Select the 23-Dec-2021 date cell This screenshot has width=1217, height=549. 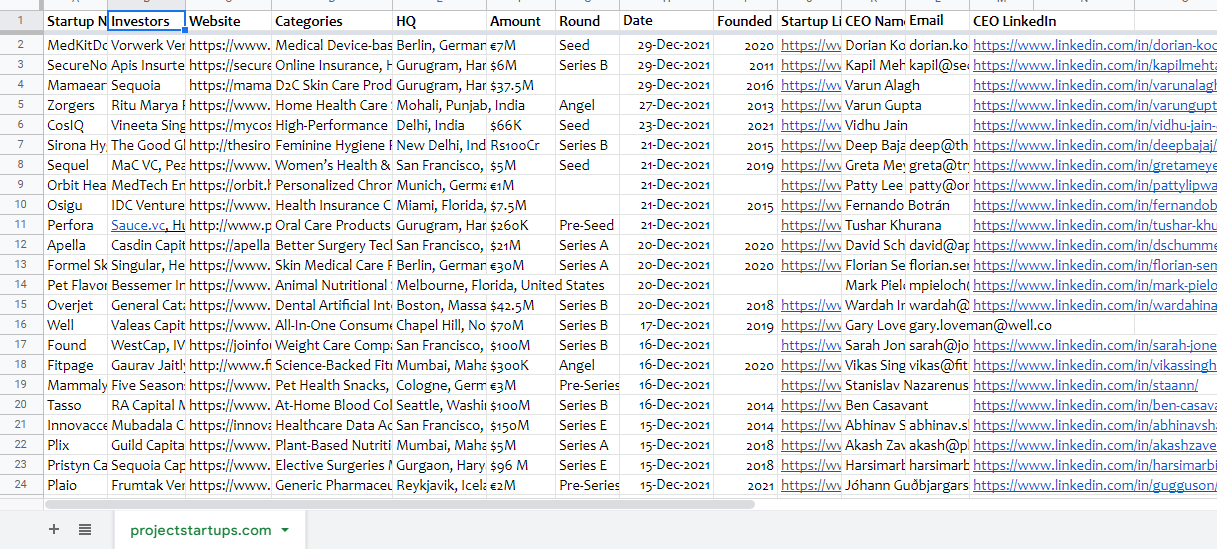point(666,125)
